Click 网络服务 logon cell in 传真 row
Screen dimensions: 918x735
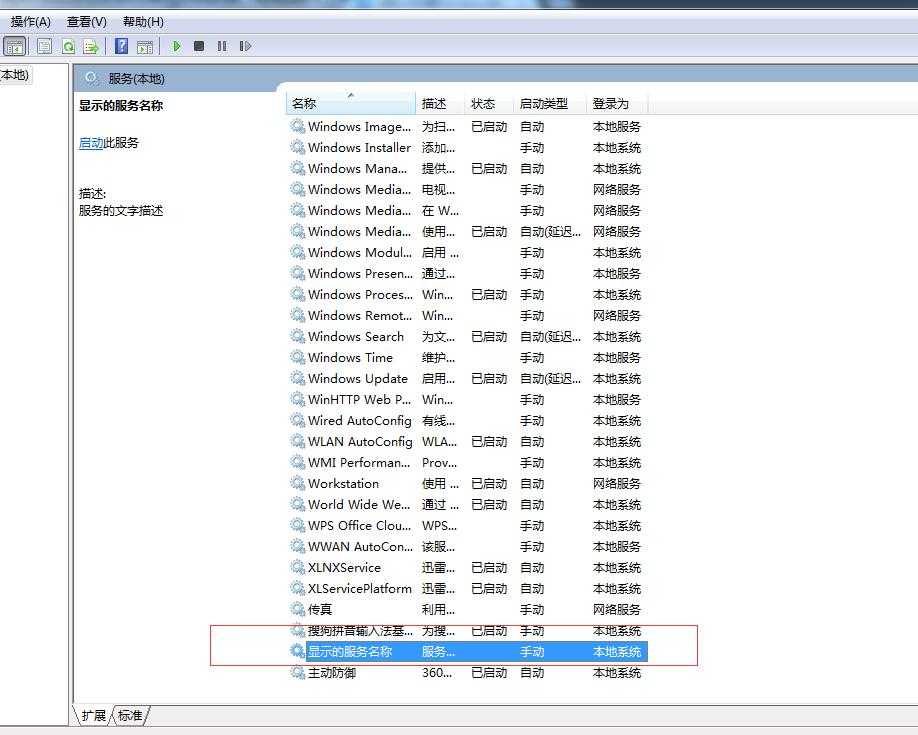[x=617, y=610]
